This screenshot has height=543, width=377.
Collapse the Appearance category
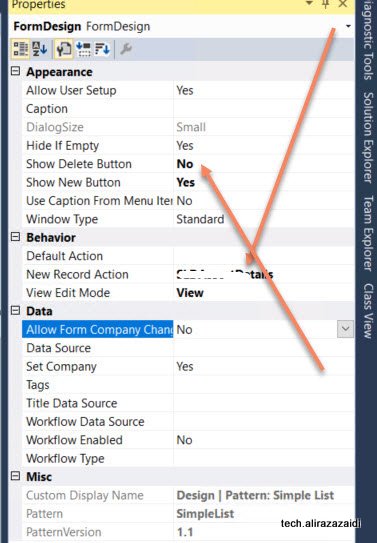pos(15,71)
